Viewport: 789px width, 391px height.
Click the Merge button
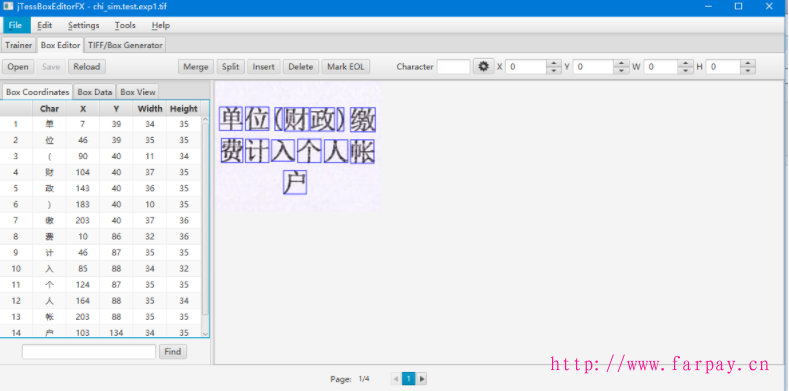(x=196, y=66)
